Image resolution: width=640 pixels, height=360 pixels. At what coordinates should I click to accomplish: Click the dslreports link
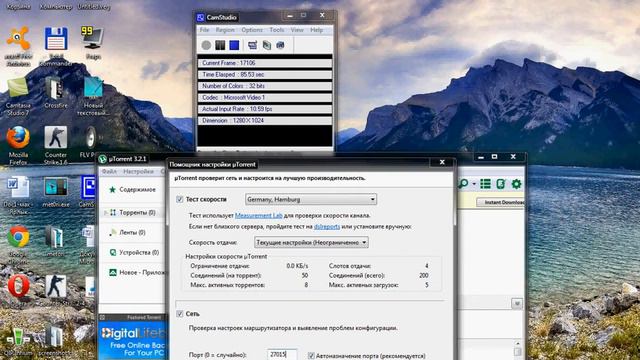pyautogui.click(x=327, y=226)
